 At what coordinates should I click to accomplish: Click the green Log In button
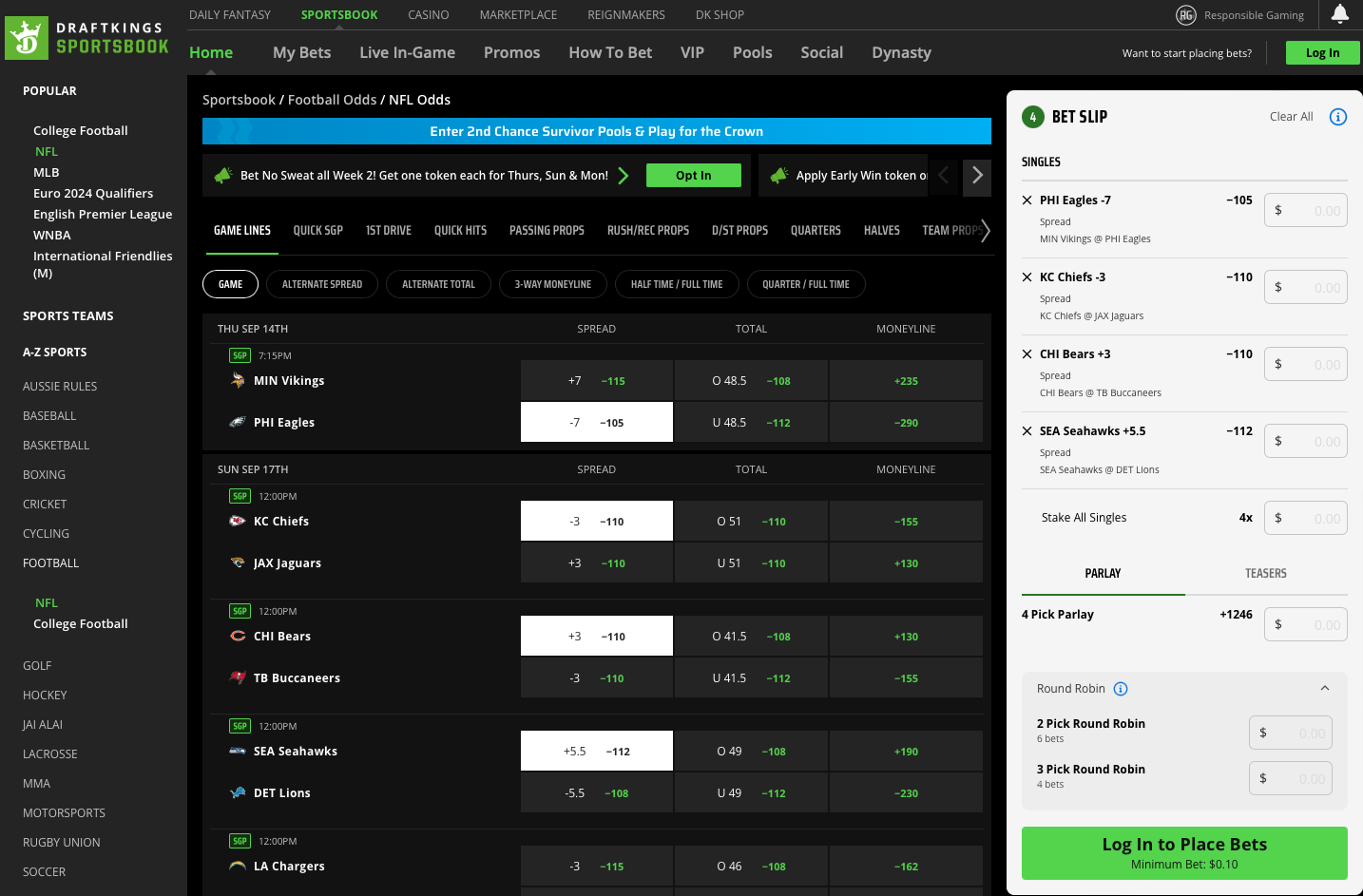coord(1322,53)
